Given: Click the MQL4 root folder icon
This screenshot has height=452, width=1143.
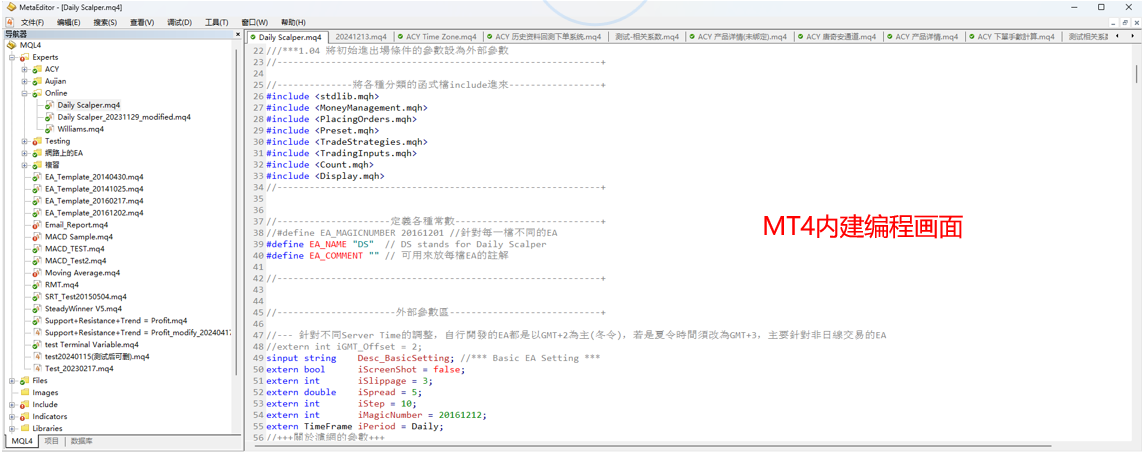Looking at the screenshot, I should tap(12, 45).
